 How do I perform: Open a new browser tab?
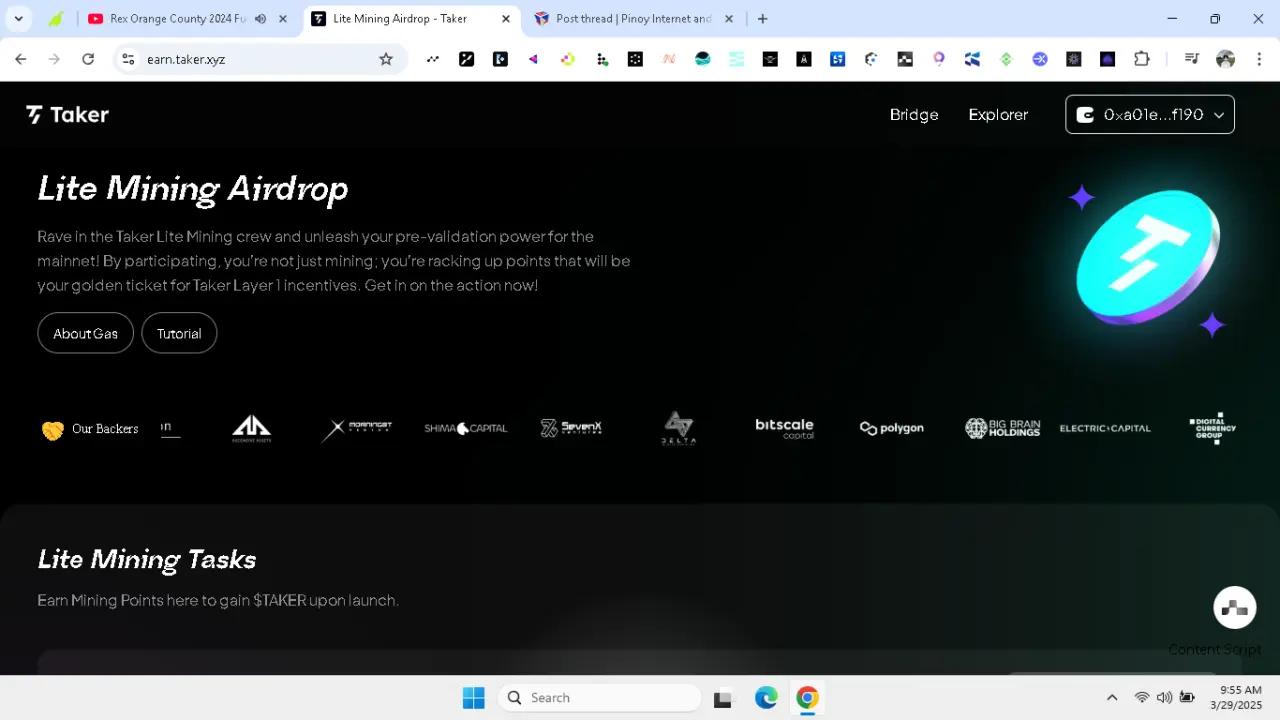click(763, 19)
